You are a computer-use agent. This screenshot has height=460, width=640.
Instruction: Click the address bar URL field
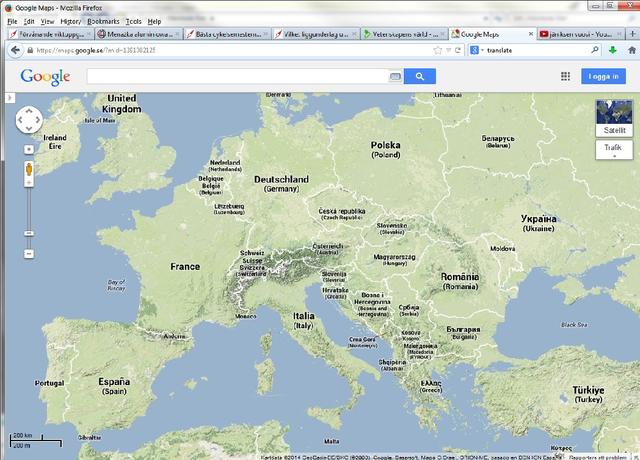coord(233,50)
